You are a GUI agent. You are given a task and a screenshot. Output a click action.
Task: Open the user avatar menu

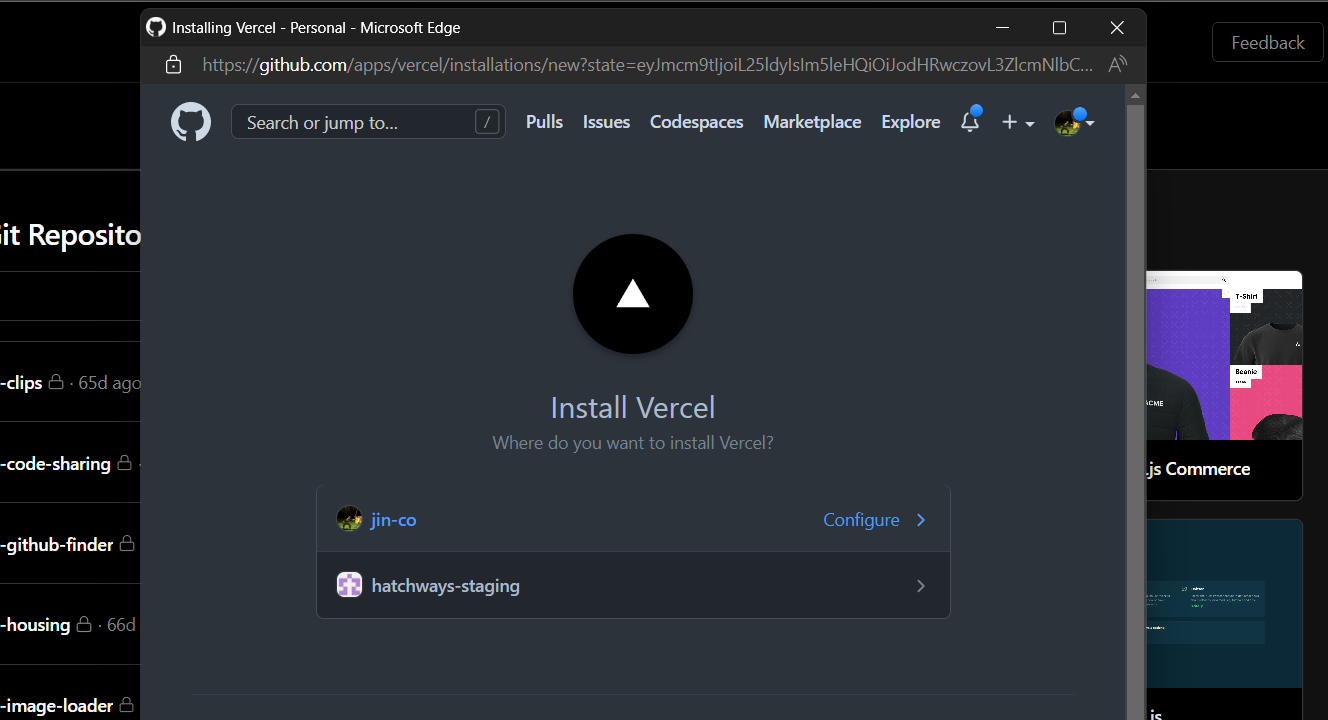click(1074, 122)
